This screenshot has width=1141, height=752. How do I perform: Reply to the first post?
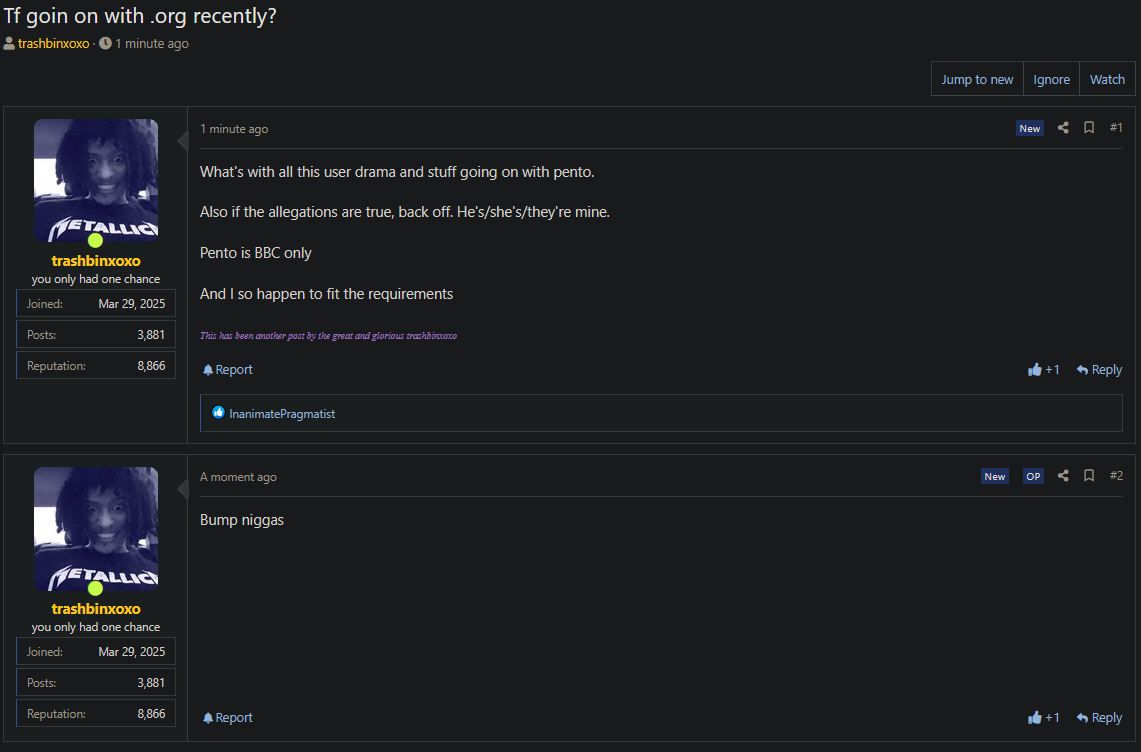(x=1099, y=369)
